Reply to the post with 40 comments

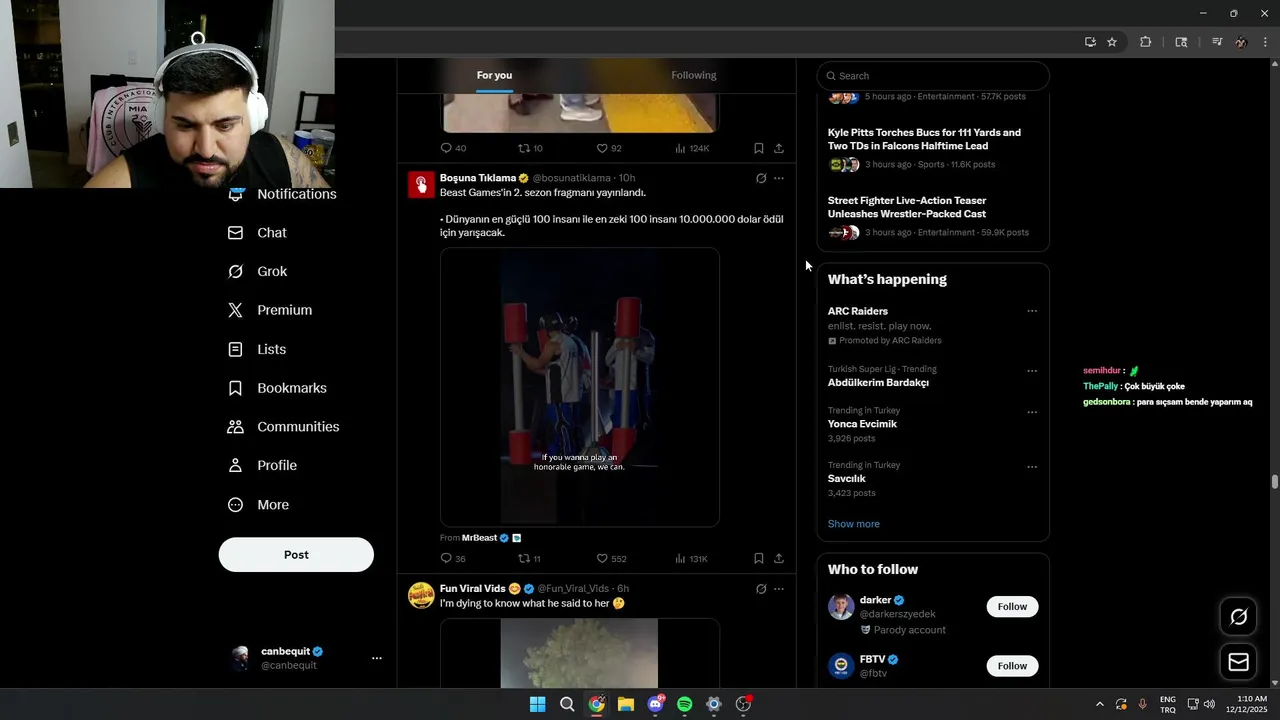pyautogui.click(x=446, y=148)
